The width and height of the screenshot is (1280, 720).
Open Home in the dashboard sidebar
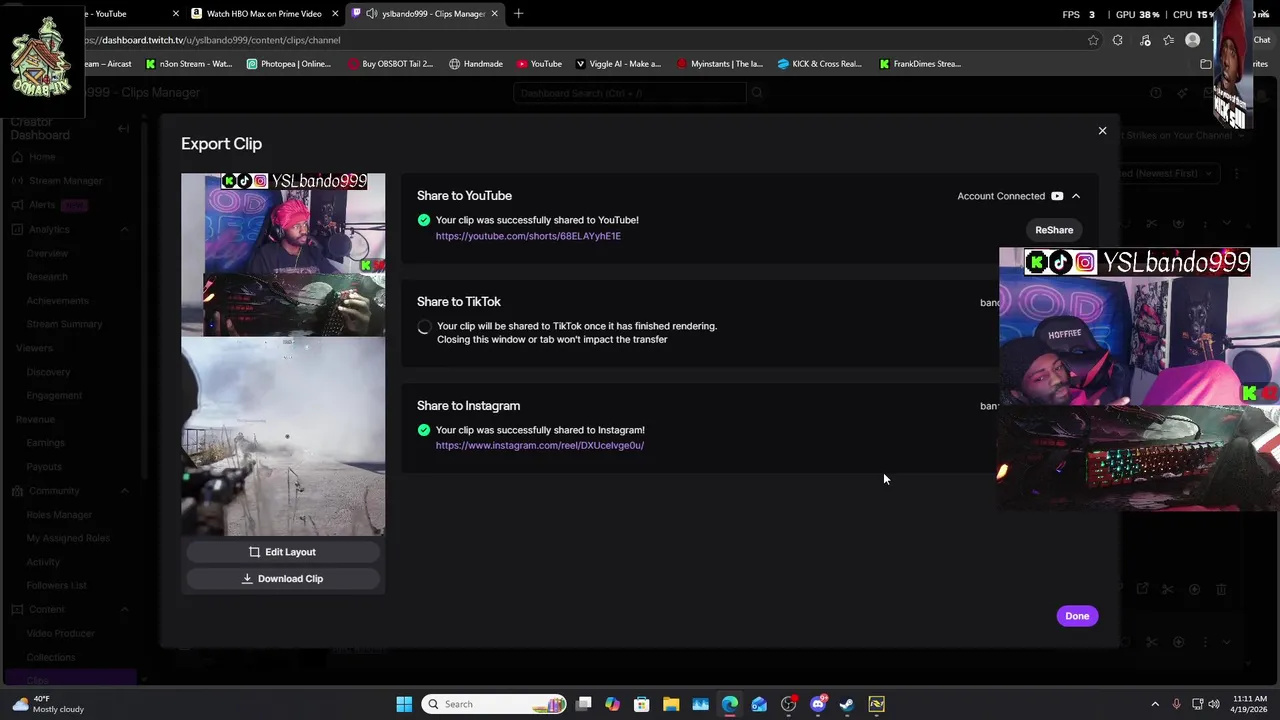pyautogui.click(x=42, y=157)
